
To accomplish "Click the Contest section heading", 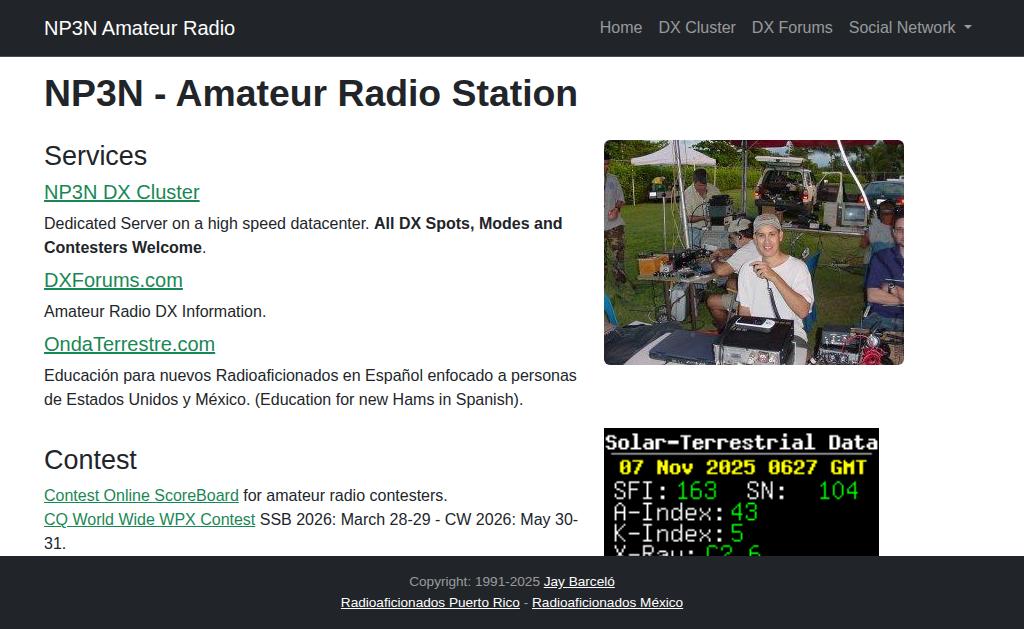I will tap(90, 460).
